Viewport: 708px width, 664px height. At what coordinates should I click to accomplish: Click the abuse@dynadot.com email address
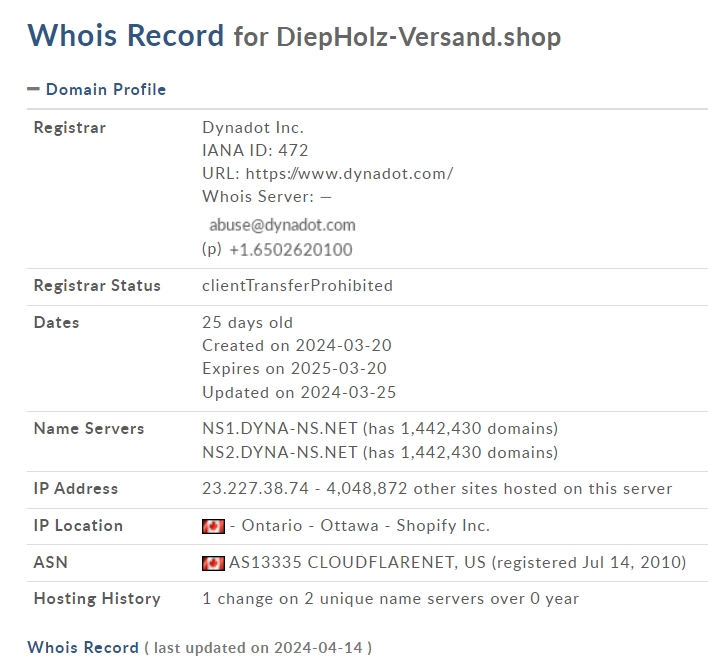(x=282, y=225)
